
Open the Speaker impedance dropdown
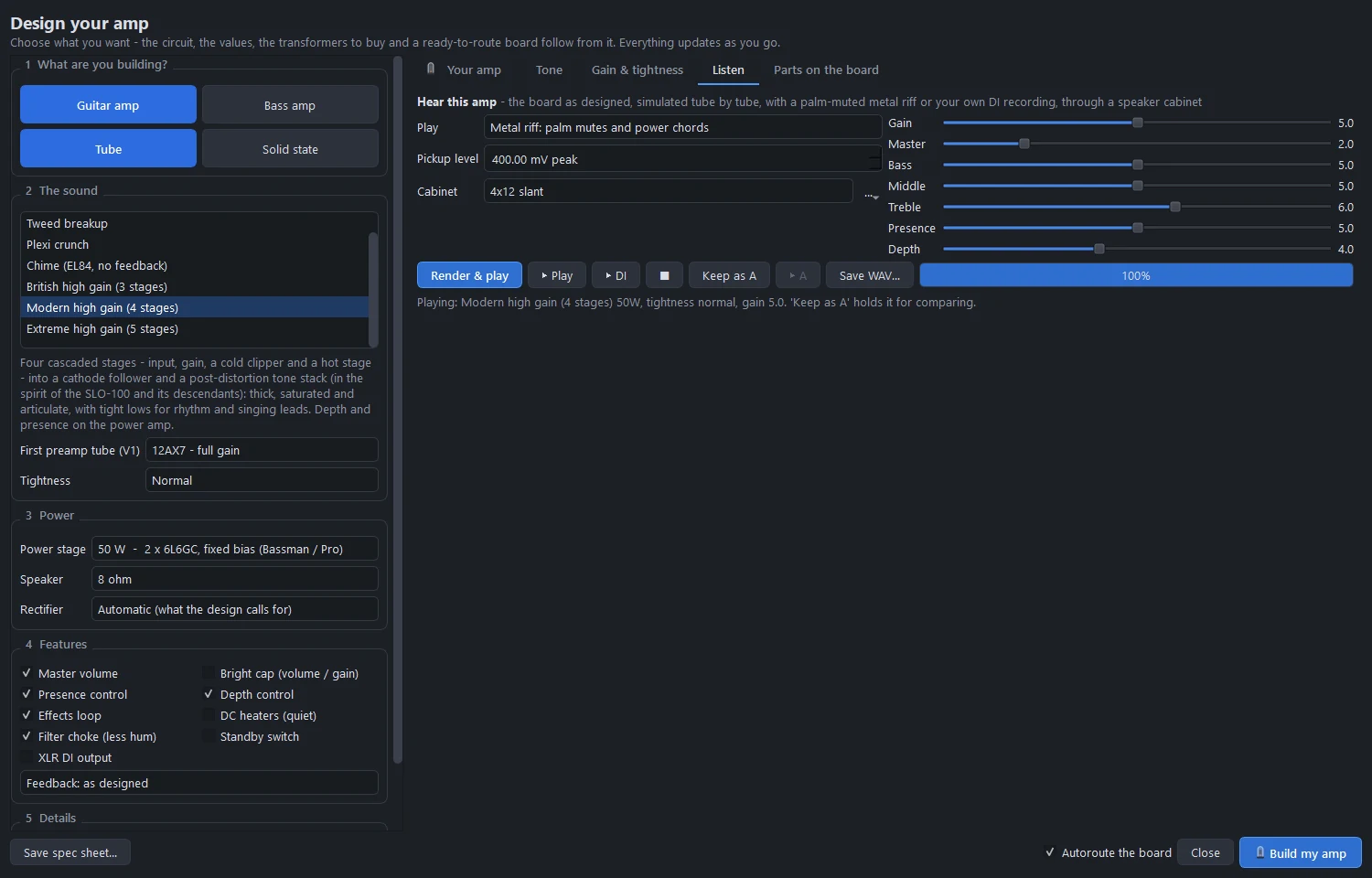(x=235, y=579)
